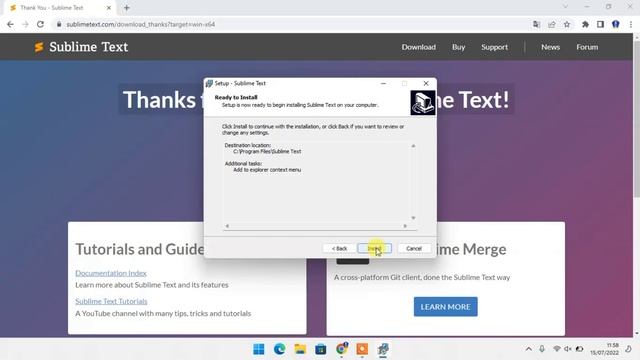Image resolution: width=640 pixels, height=360 pixels.
Task: Show hidden system tray icons
Action: click(x=529, y=349)
